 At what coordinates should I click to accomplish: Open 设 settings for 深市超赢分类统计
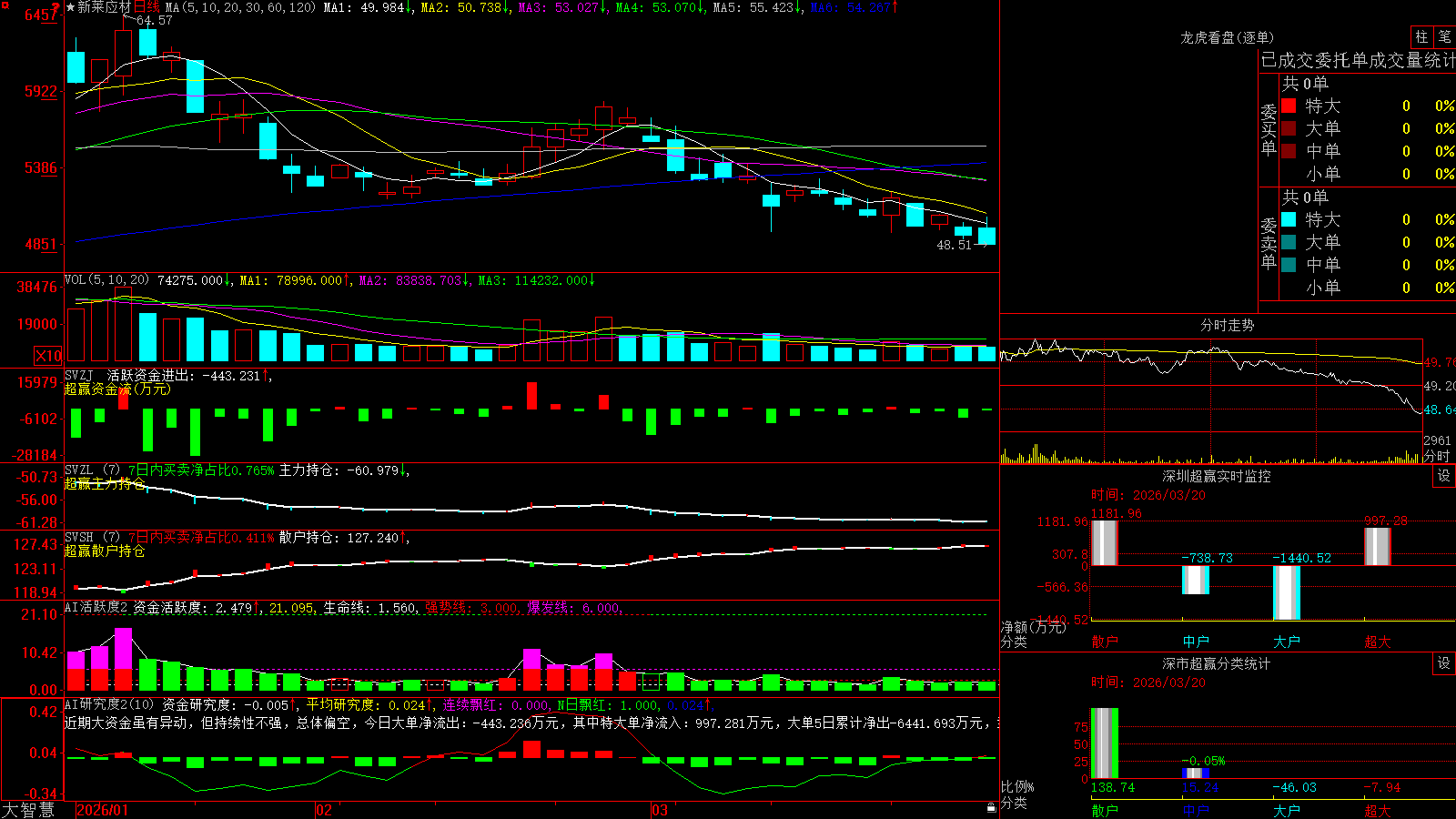pyautogui.click(x=1444, y=663)
